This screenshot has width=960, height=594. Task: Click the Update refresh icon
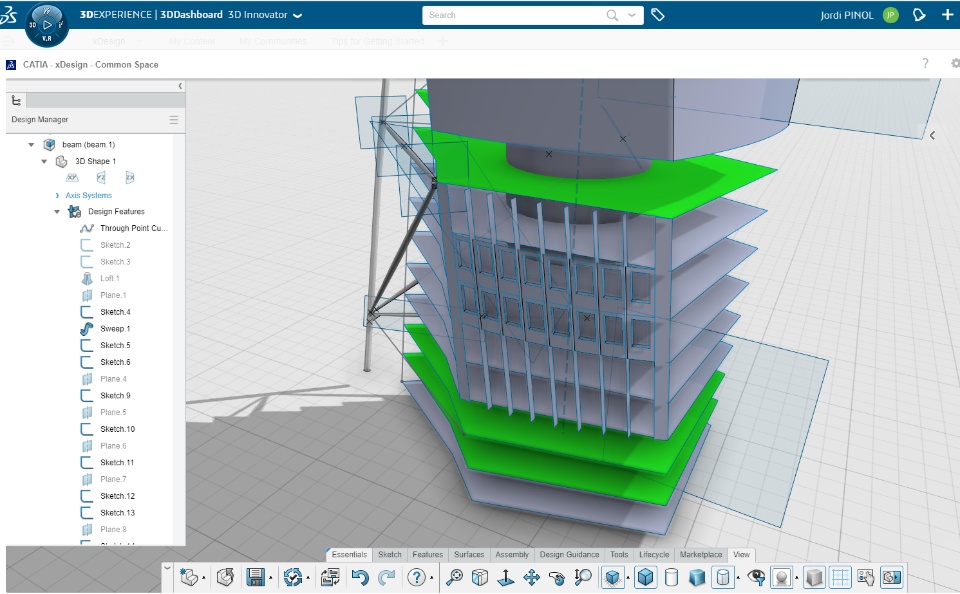tap(293, 577)
